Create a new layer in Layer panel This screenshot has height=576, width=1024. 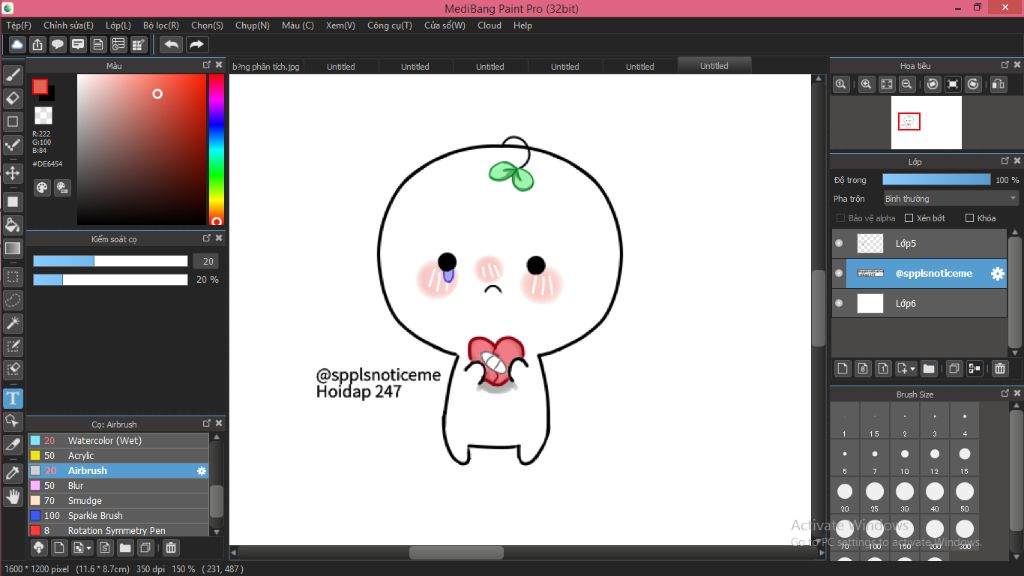pyautogui.click(x=842, y=368)
